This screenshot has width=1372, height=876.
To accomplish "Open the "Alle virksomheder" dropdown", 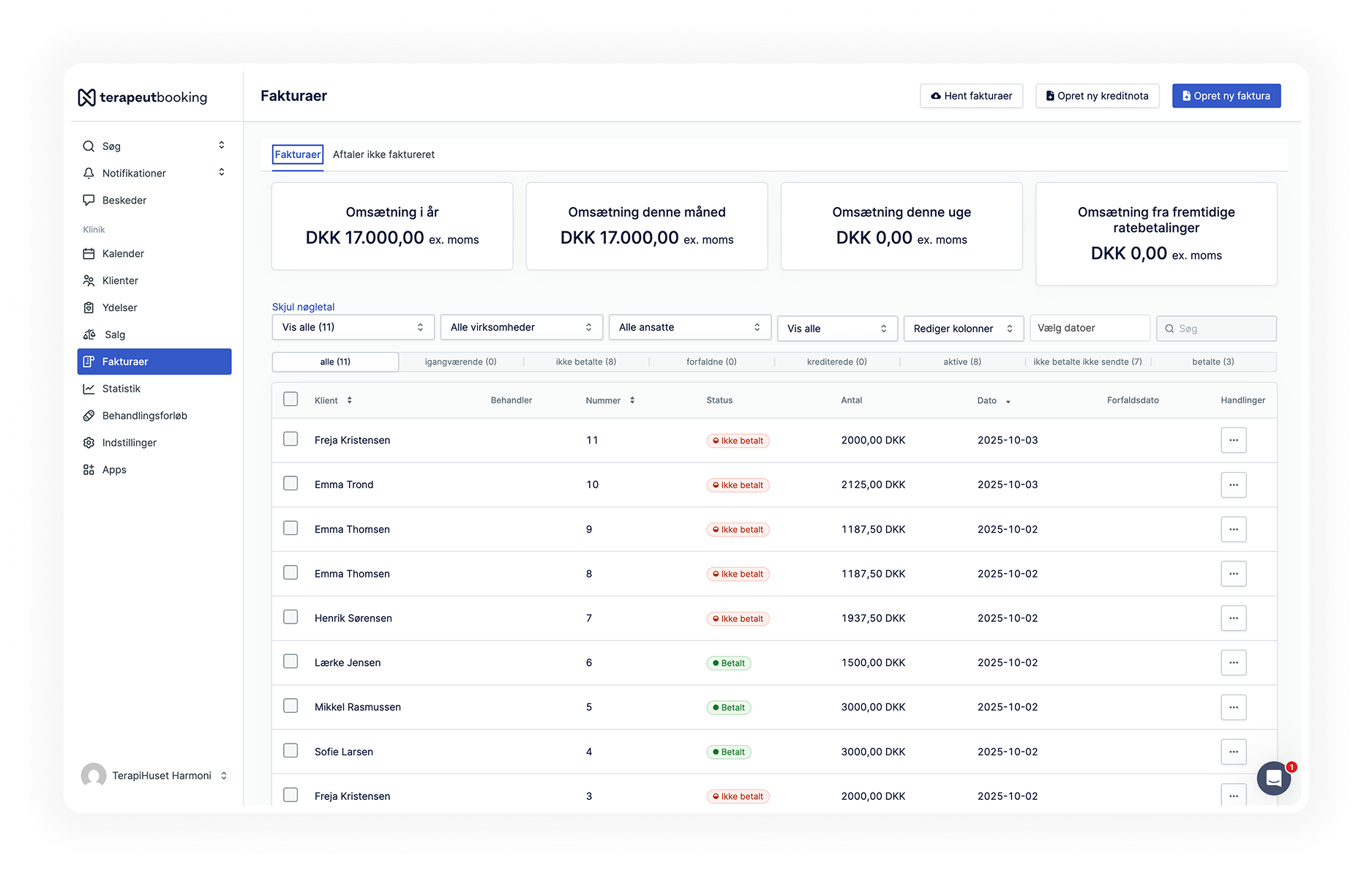I will click(522, 327).
